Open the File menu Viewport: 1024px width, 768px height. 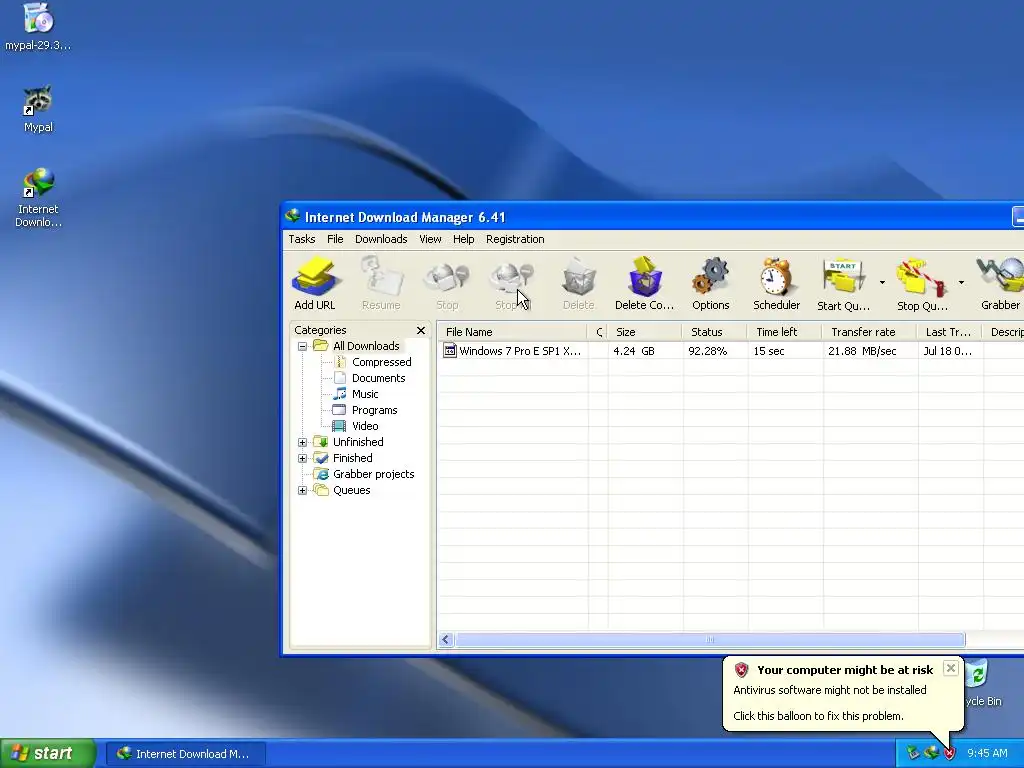click(x=335, y=239)
